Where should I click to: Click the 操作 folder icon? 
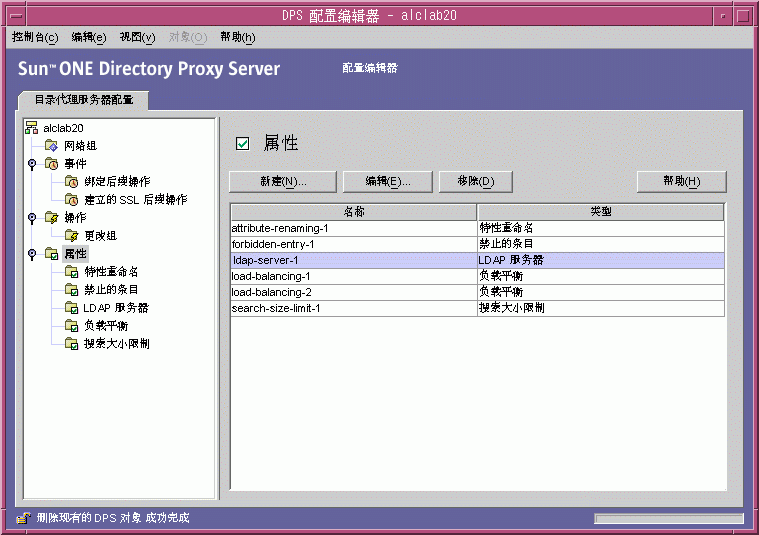click(51, 217)
